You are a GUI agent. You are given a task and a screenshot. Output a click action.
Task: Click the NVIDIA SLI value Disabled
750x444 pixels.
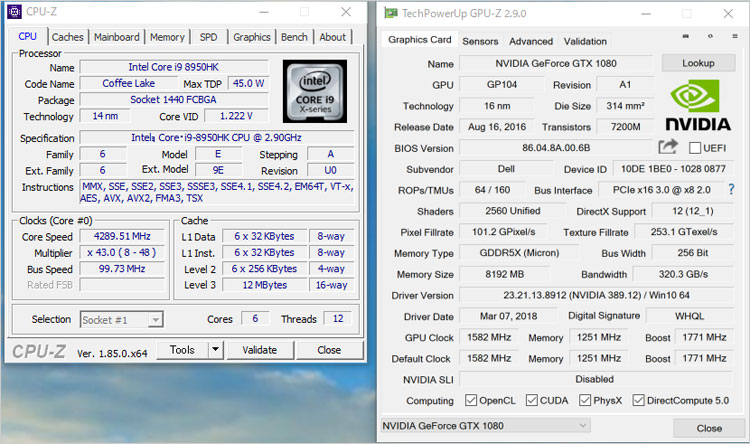click(x=596, y=379)
